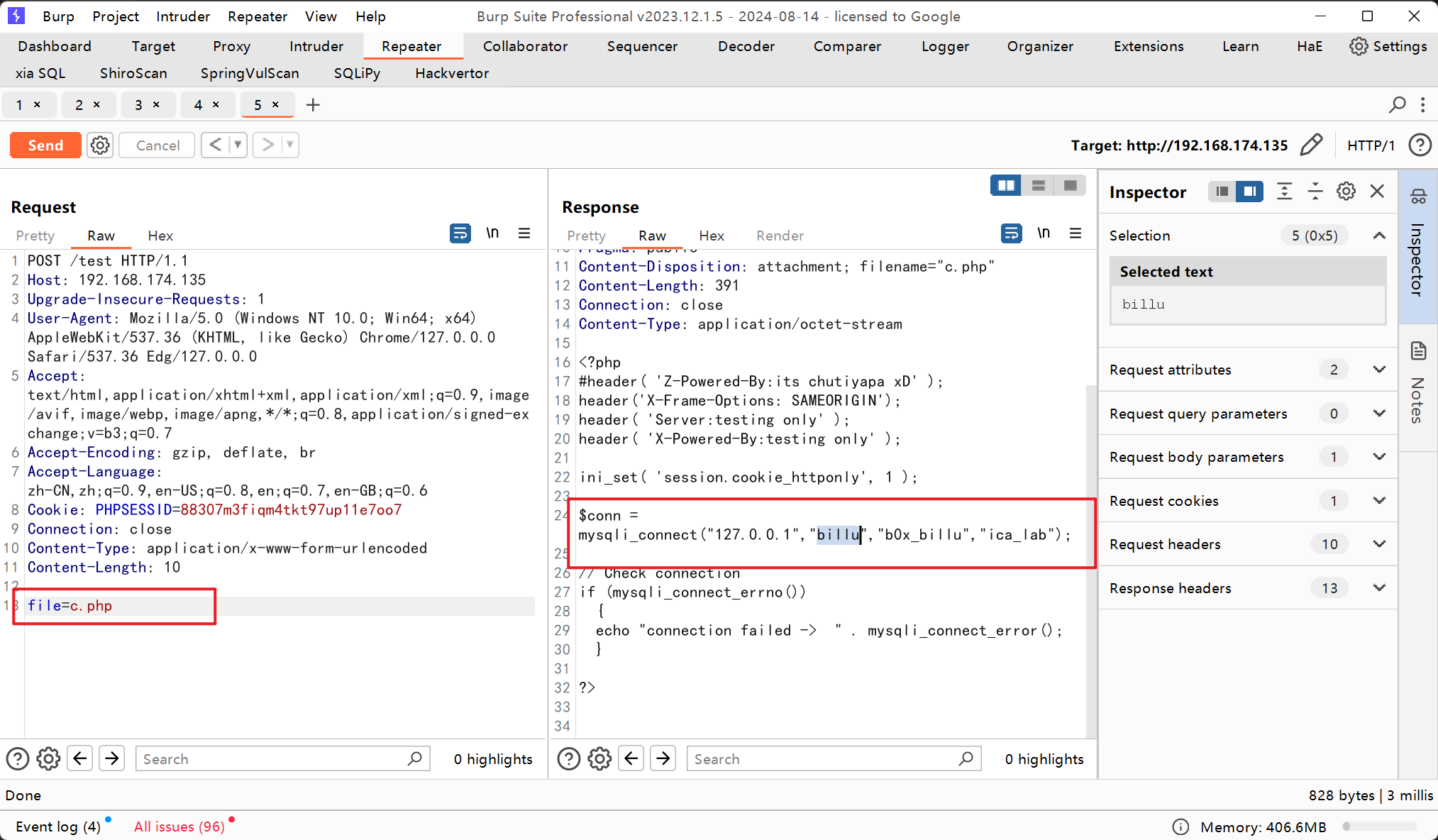Viewport: 1438px width, 840px height.
Task: Go to next request in history
Action: tap(267, 145)
